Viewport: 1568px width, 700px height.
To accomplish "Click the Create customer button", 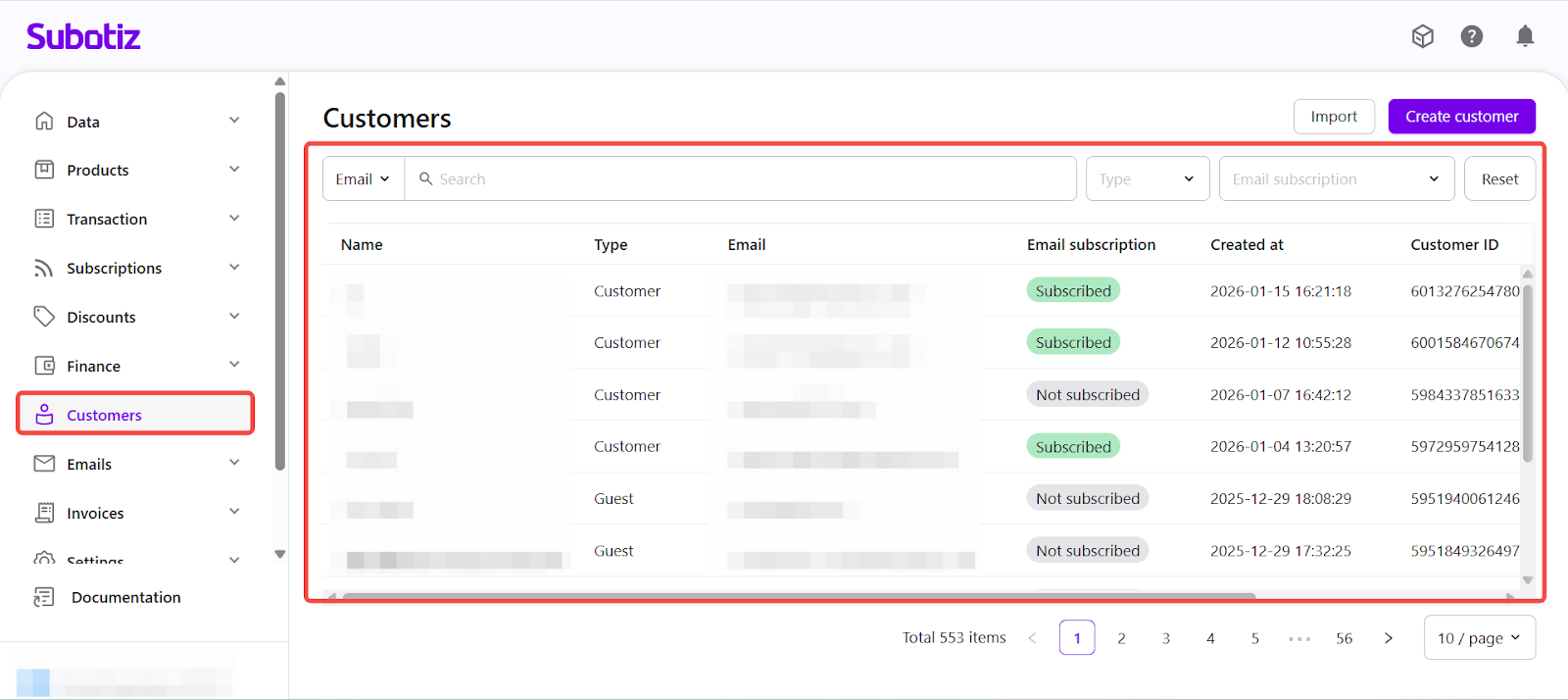I will [x=1461, y=117].
